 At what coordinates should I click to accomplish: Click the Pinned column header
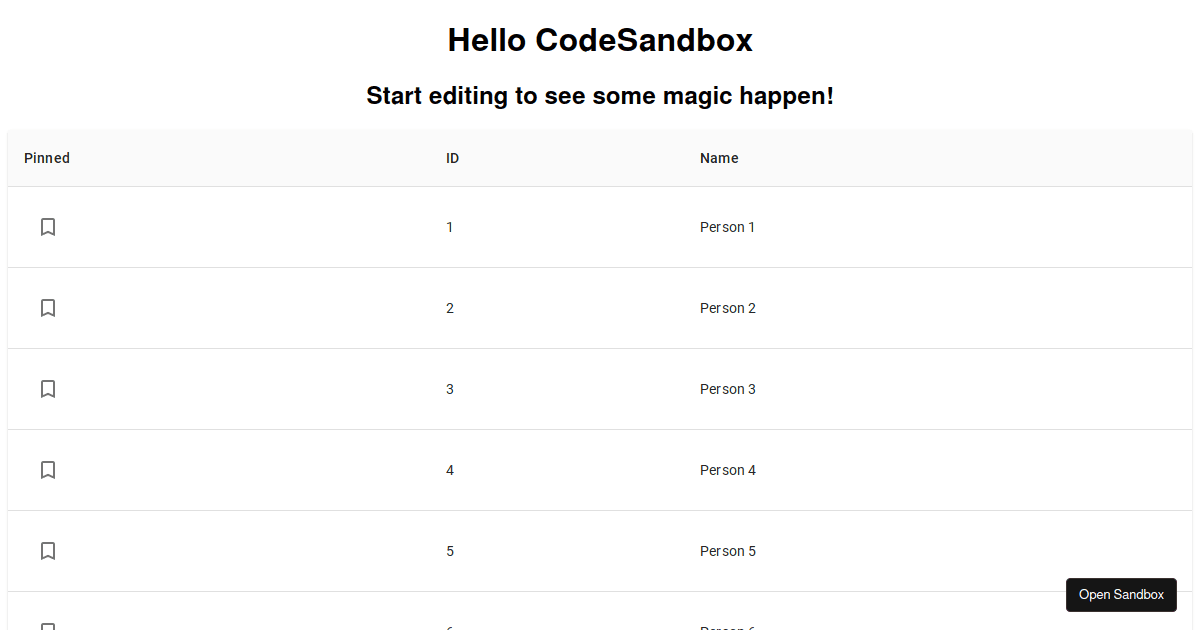point(46,158)
